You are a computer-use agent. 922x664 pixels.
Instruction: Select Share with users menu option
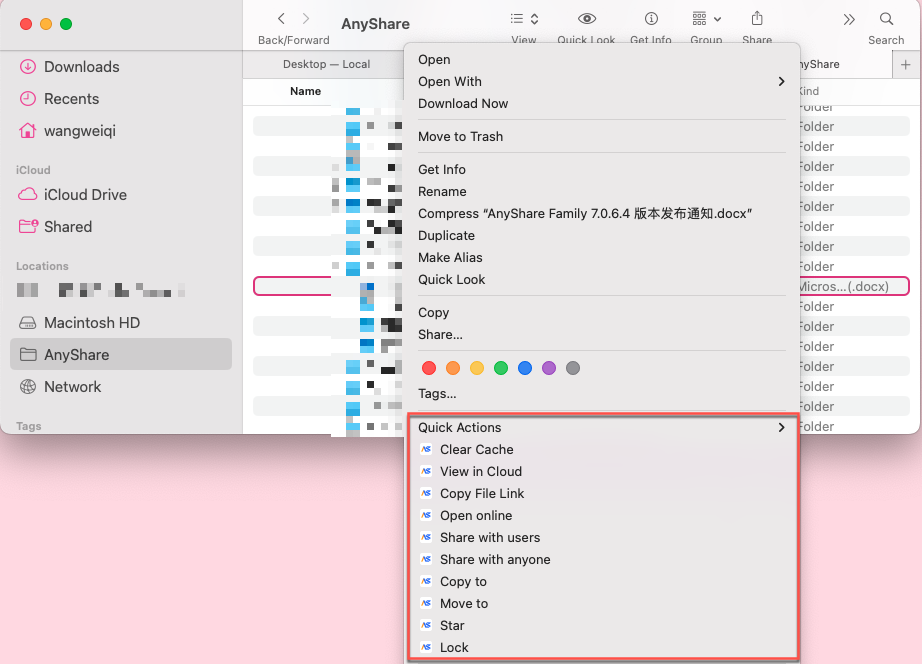(490, 538)
